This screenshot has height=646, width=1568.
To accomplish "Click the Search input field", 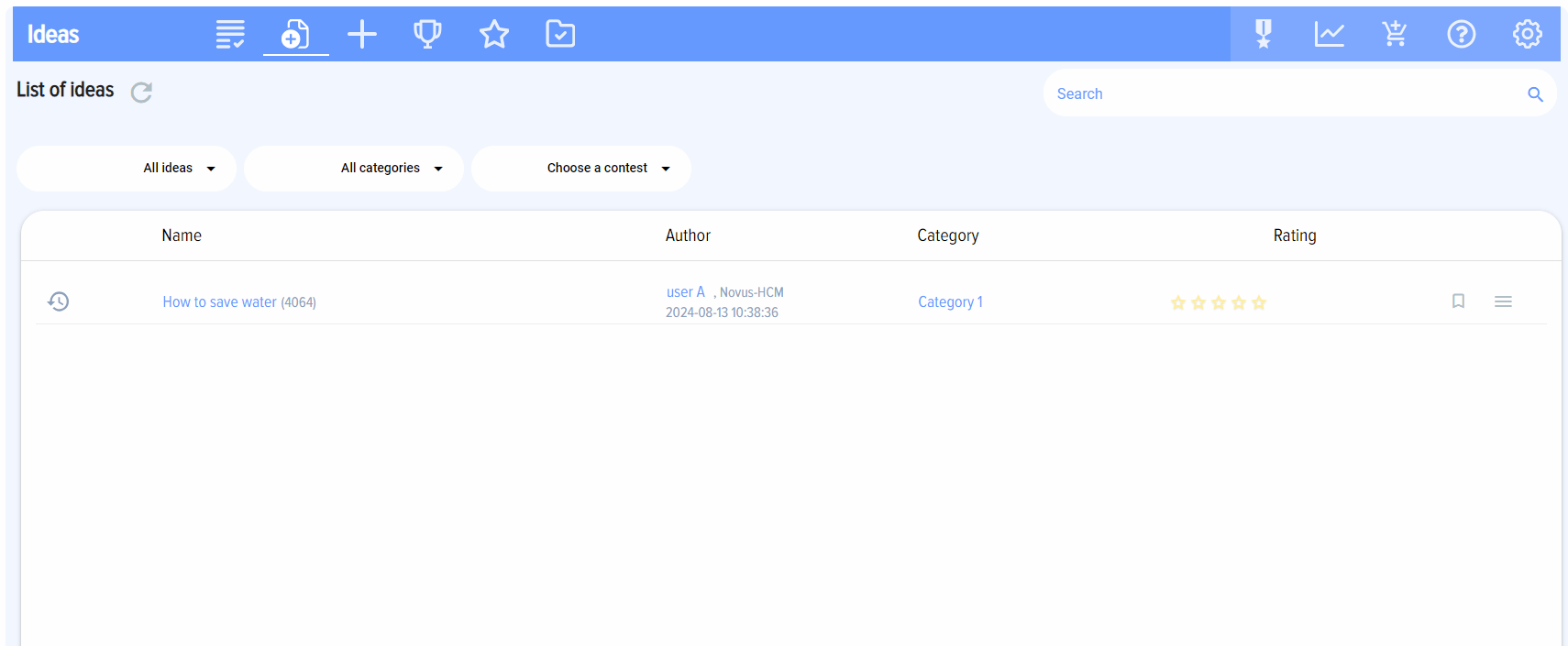I will point(1284,93).
